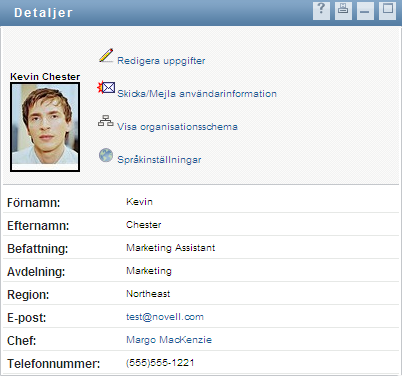Minimize the Detaljer panel
This screenshot has width=402, height=376.
tap(365, 11)
